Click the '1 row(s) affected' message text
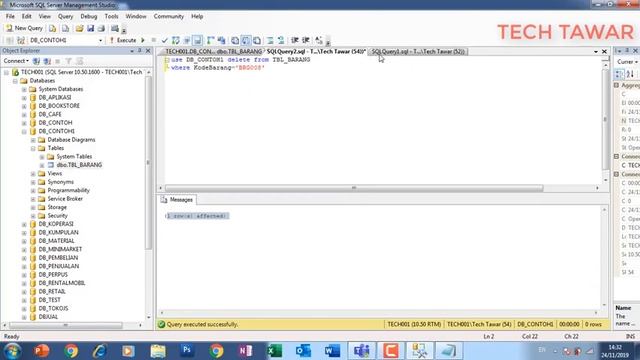 tap(197, 216)
